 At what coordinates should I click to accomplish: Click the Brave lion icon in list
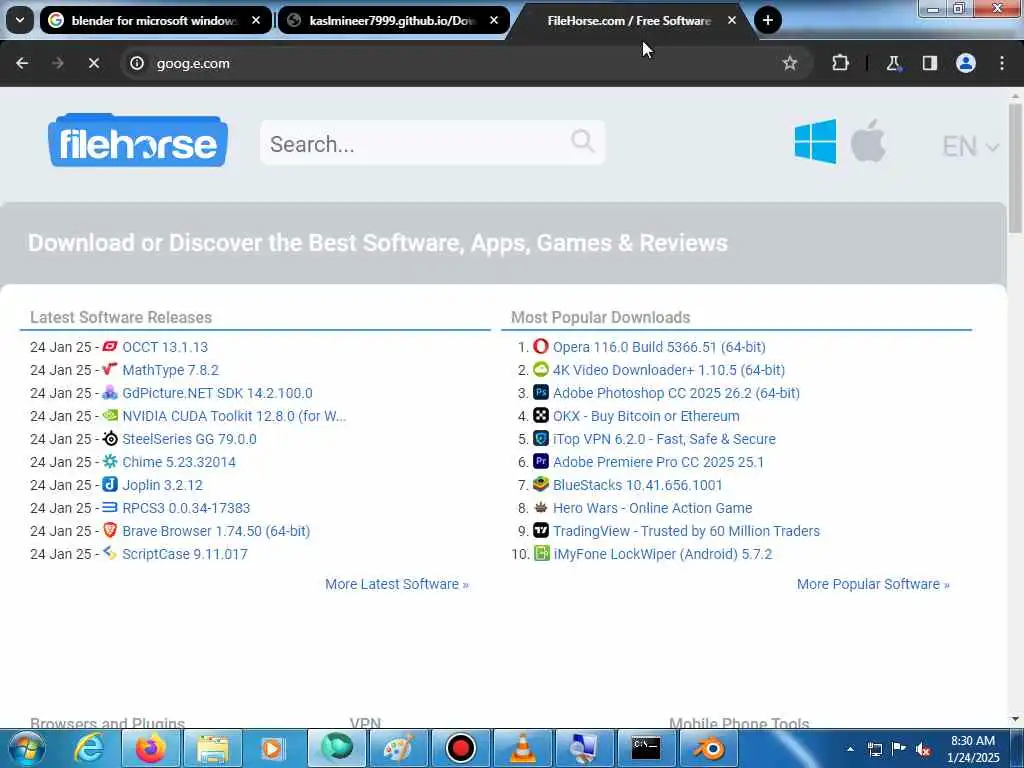(110, 530)
